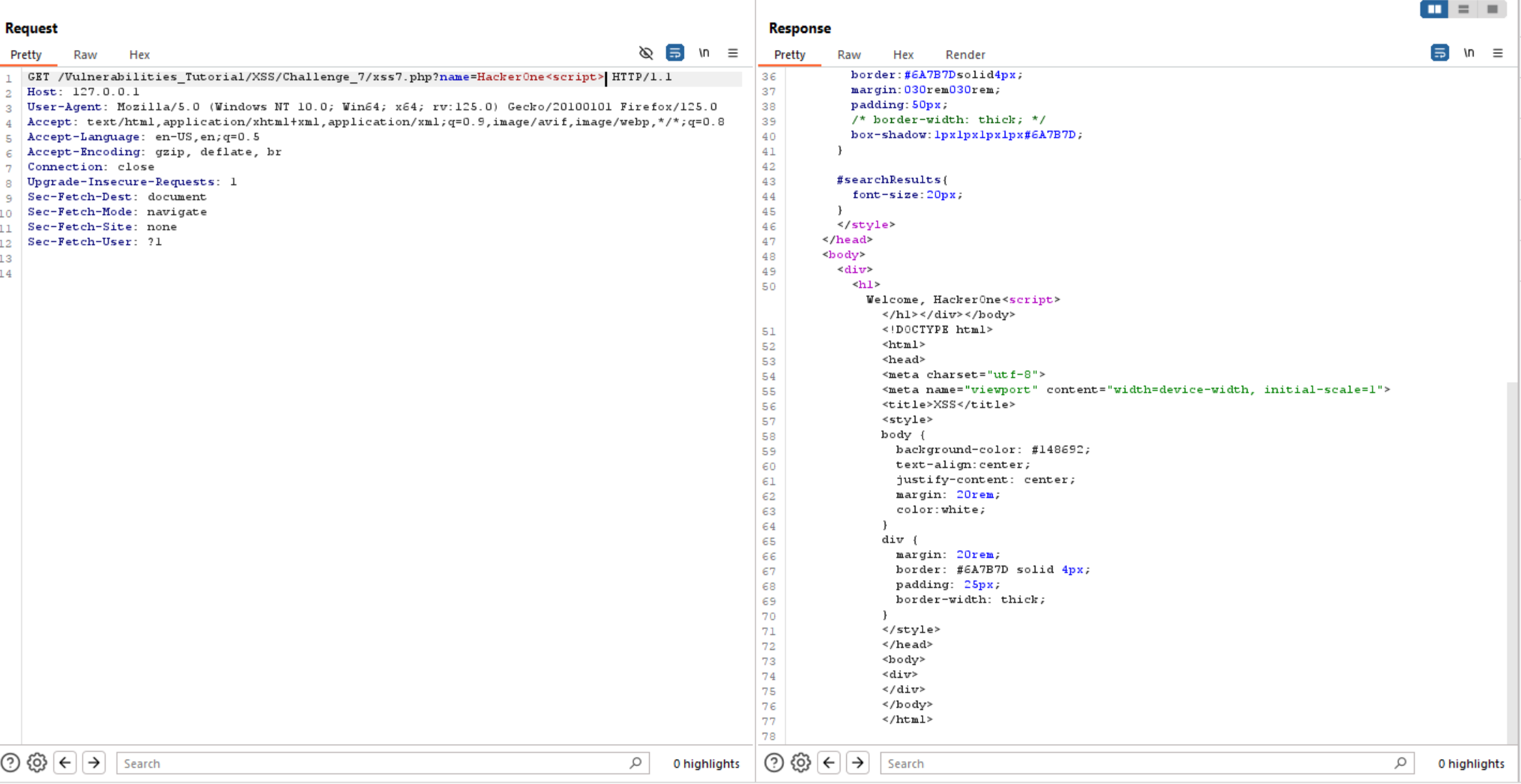Screen dimensions: 1521x784
Task: Select top-bottom stacked layout icon
Action: click(x=1463, y=9)
